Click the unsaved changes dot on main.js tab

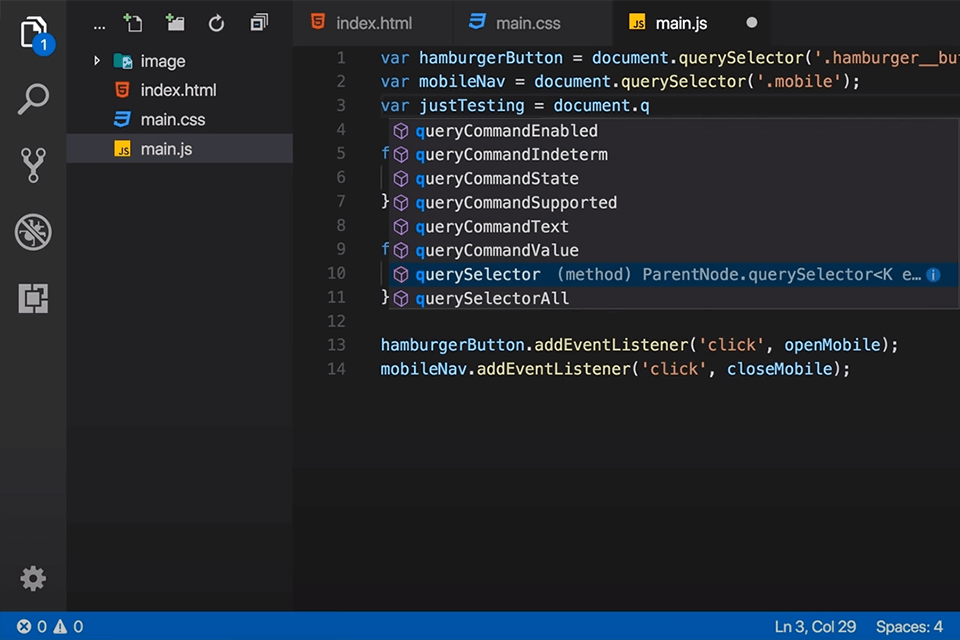(751, 22)
